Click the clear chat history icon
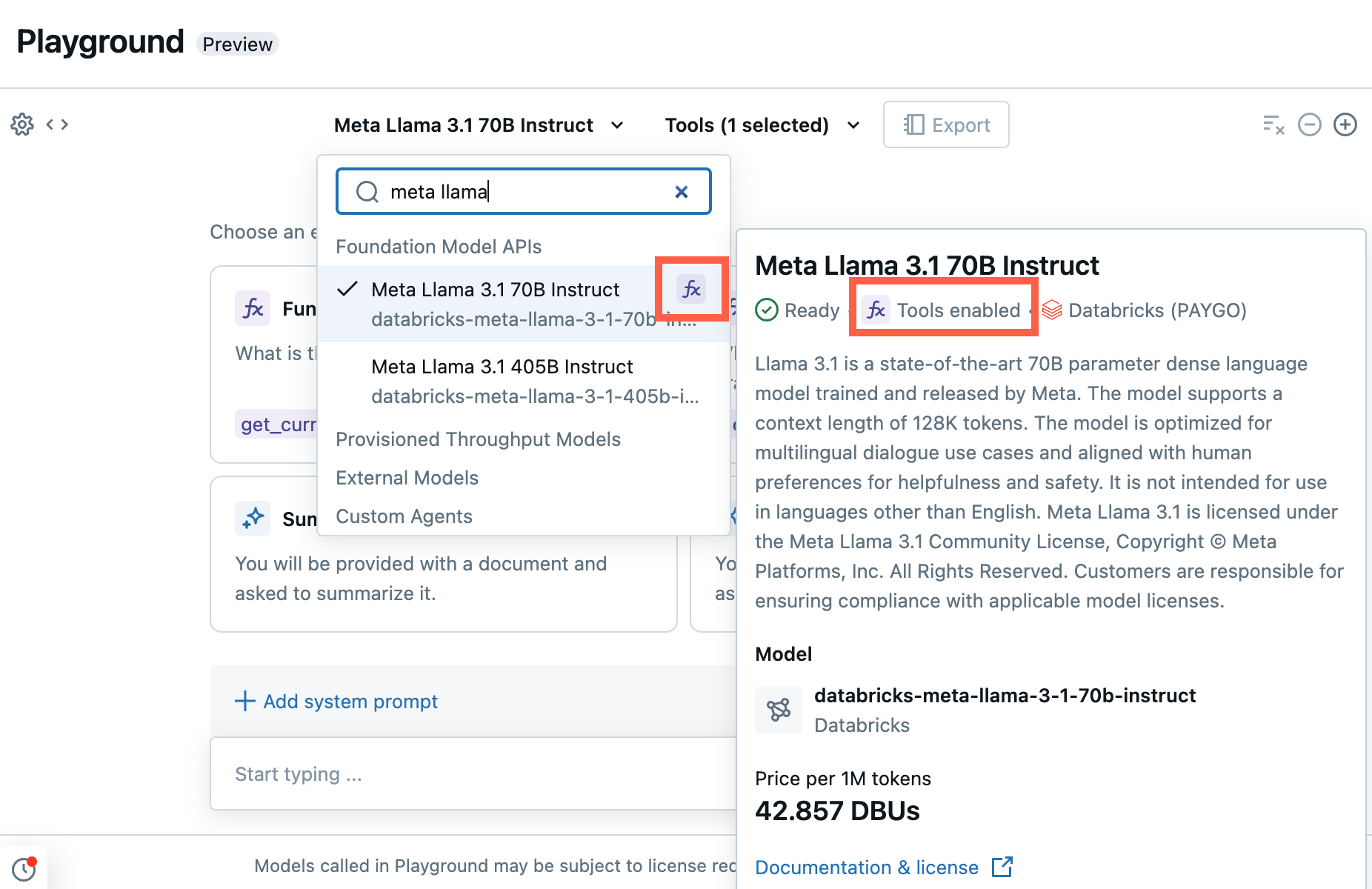Viewport: 1372px width, 889px height. [1273, 124]
